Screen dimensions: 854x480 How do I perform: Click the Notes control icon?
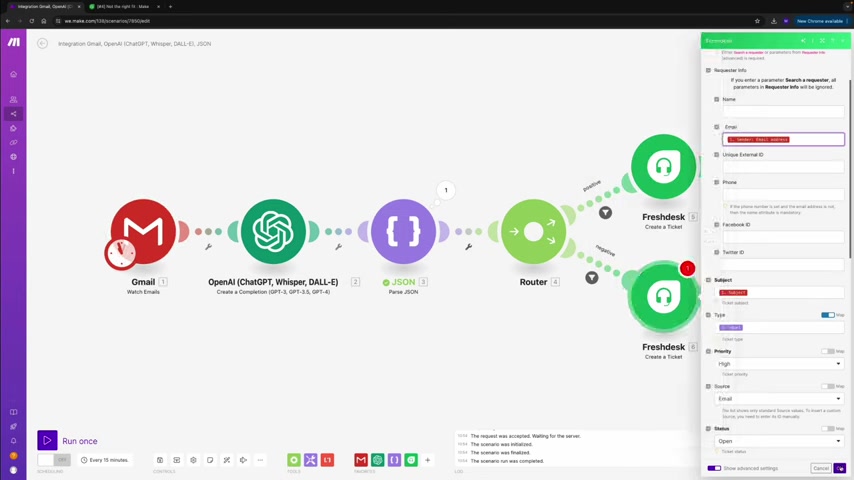pos(210,460)
